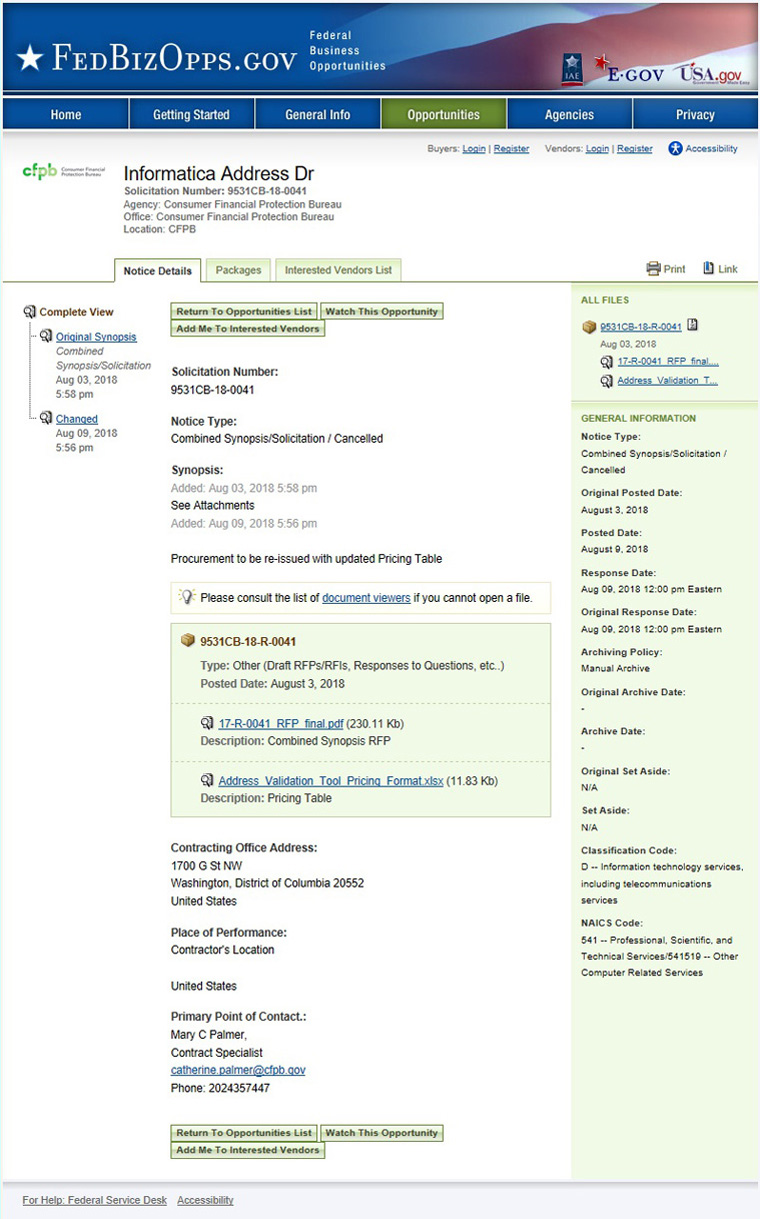Screen dimensions: 760x1219
Task: Click top Return To Opportunities List button
Action: pyautogui.click(x=245, y=312)
